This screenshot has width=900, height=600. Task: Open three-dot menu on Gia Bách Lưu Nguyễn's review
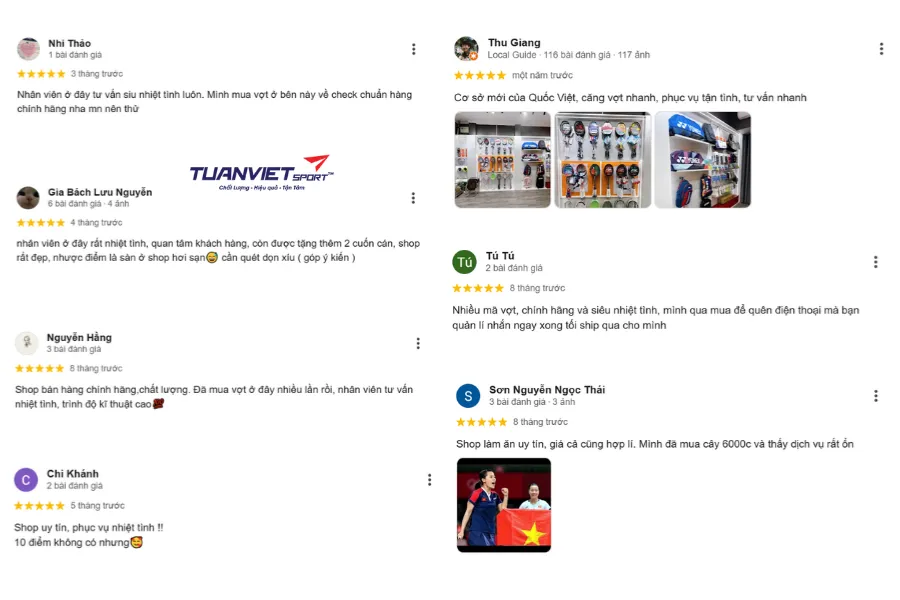[x=413, y=198]
